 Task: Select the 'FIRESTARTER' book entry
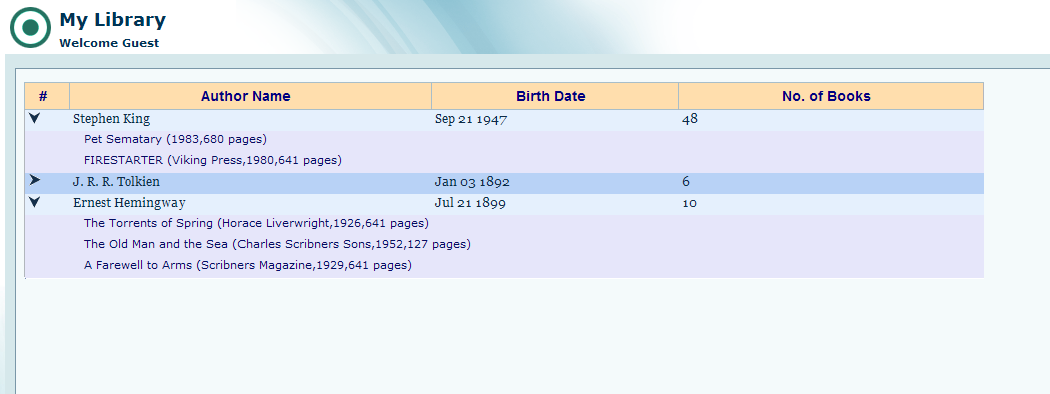tap(213, 160)
